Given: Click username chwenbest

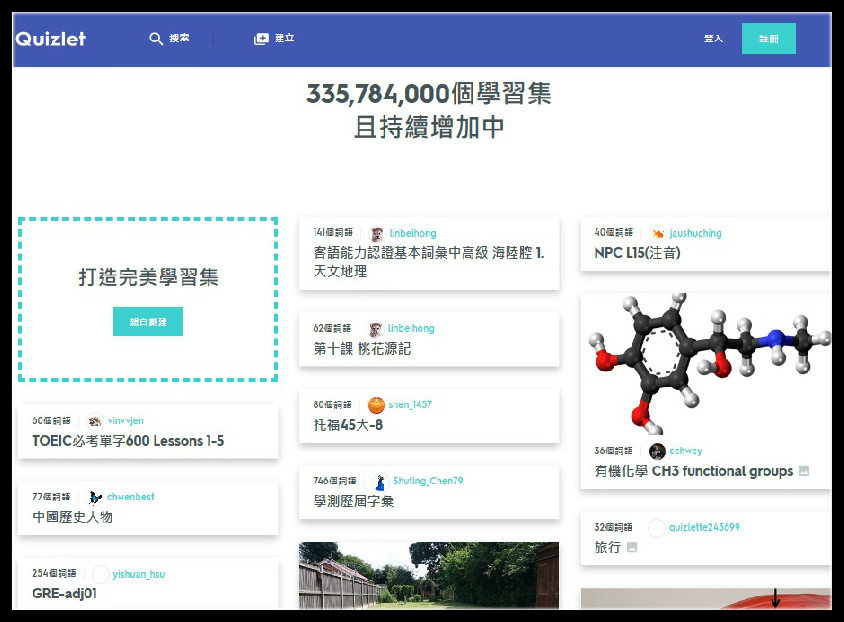Looking at the screenshot, I should coord(131,497).
